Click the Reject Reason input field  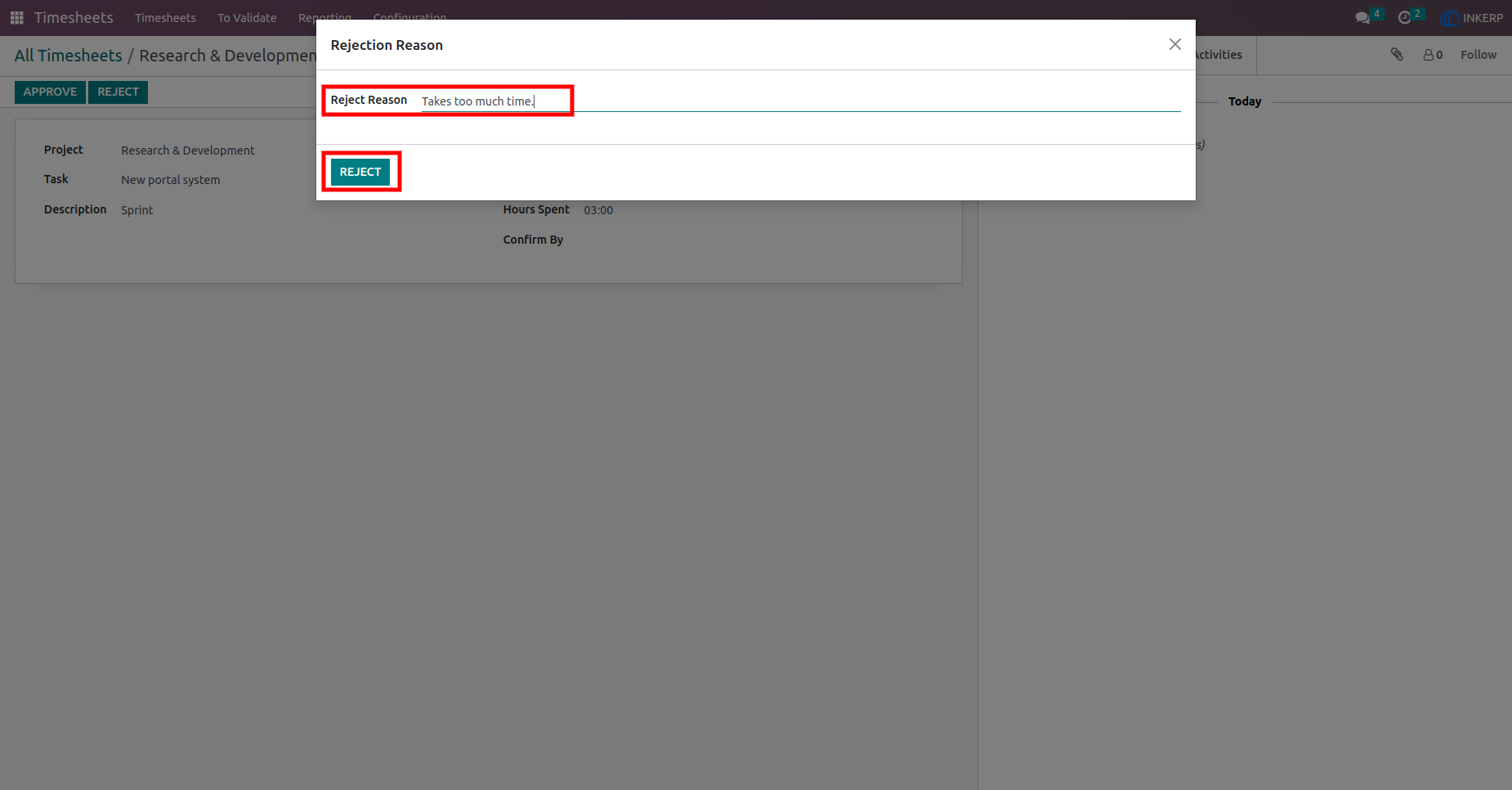(x=801, y=101)
